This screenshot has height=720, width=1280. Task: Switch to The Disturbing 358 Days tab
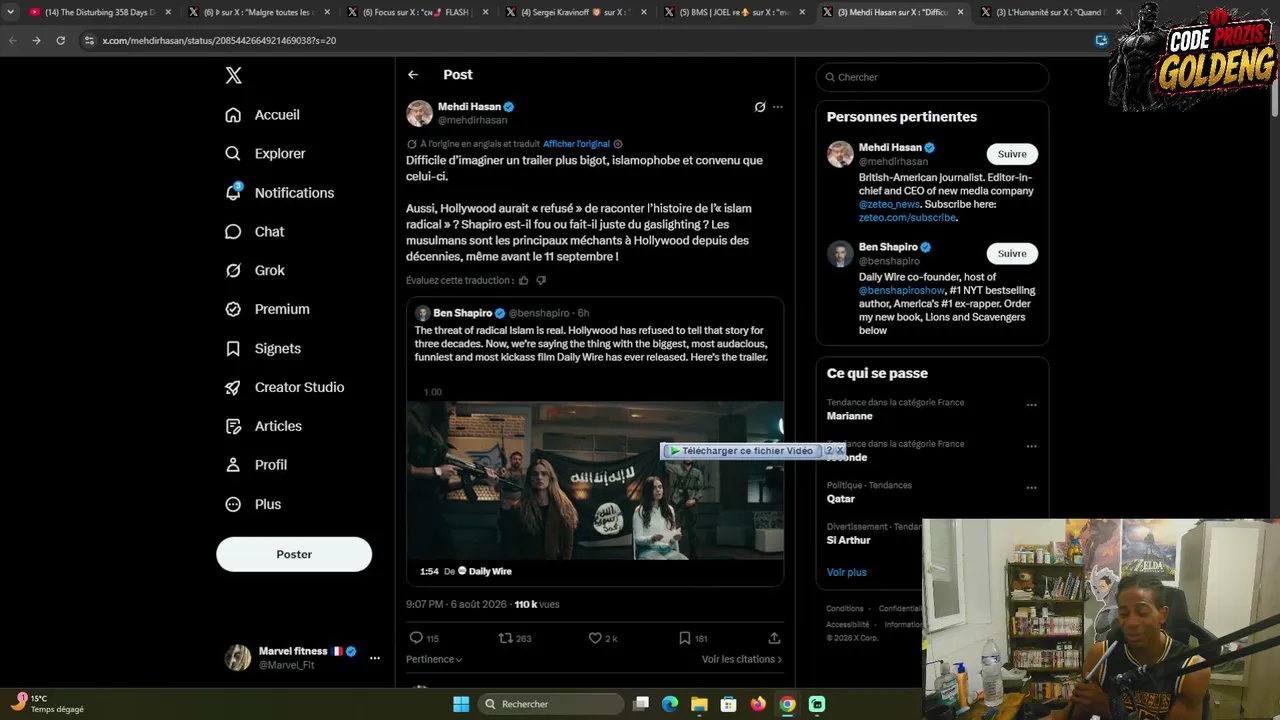(101, 12)
